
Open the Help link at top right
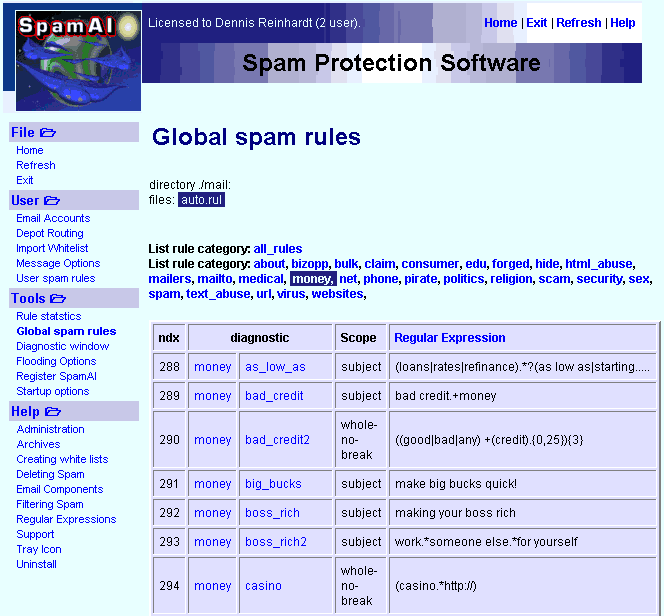click(622, 23)
